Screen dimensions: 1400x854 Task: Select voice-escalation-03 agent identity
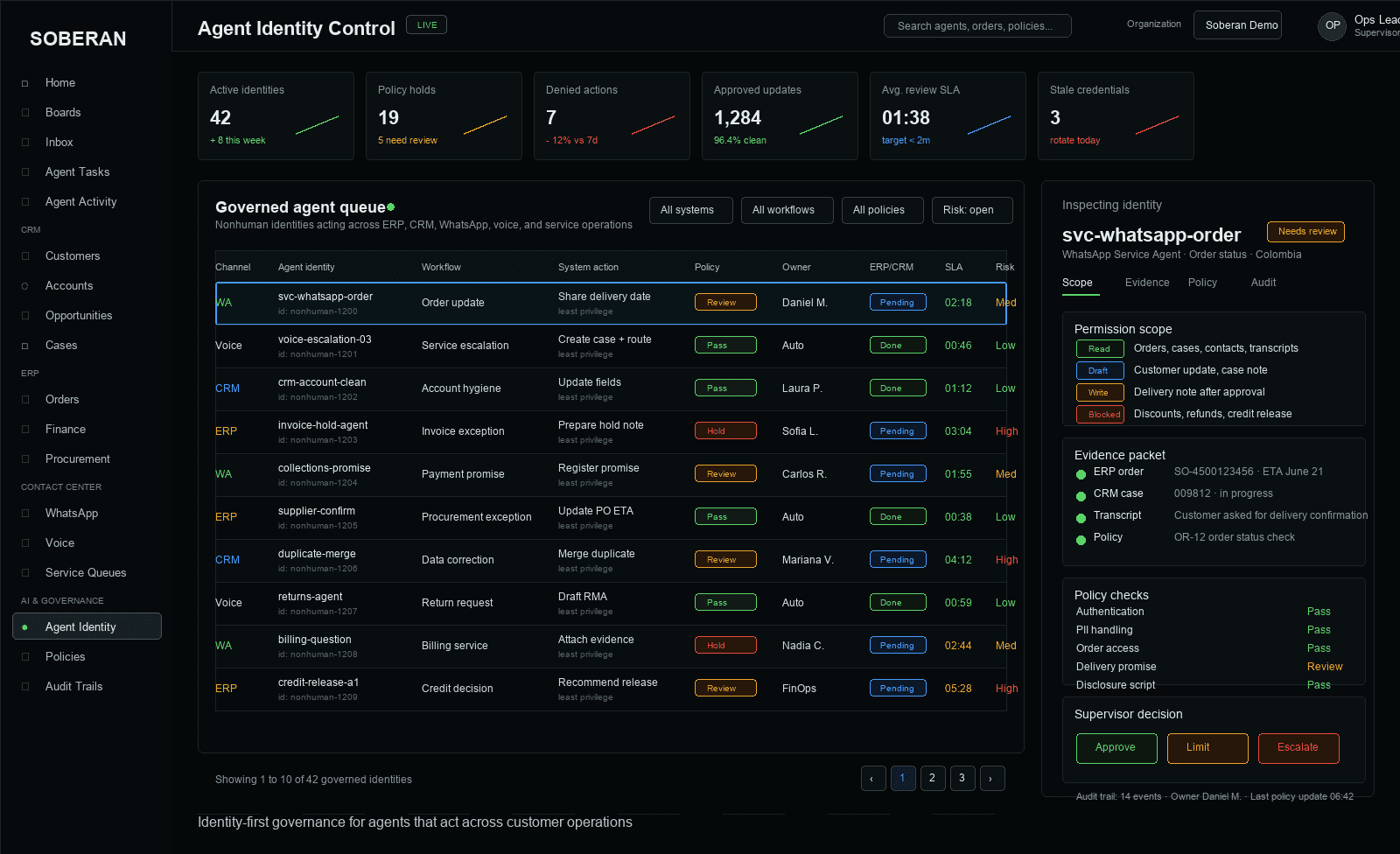coord(325,339)
